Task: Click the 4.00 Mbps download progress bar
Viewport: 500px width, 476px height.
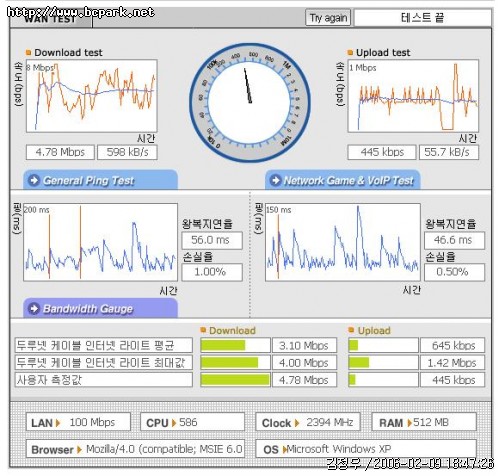Action: (x=235, y=363)
